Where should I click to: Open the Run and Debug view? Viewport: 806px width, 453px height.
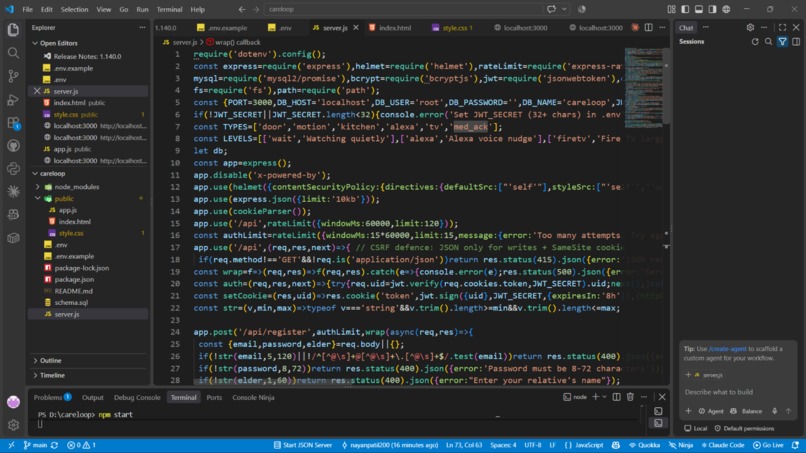[13, 99]
